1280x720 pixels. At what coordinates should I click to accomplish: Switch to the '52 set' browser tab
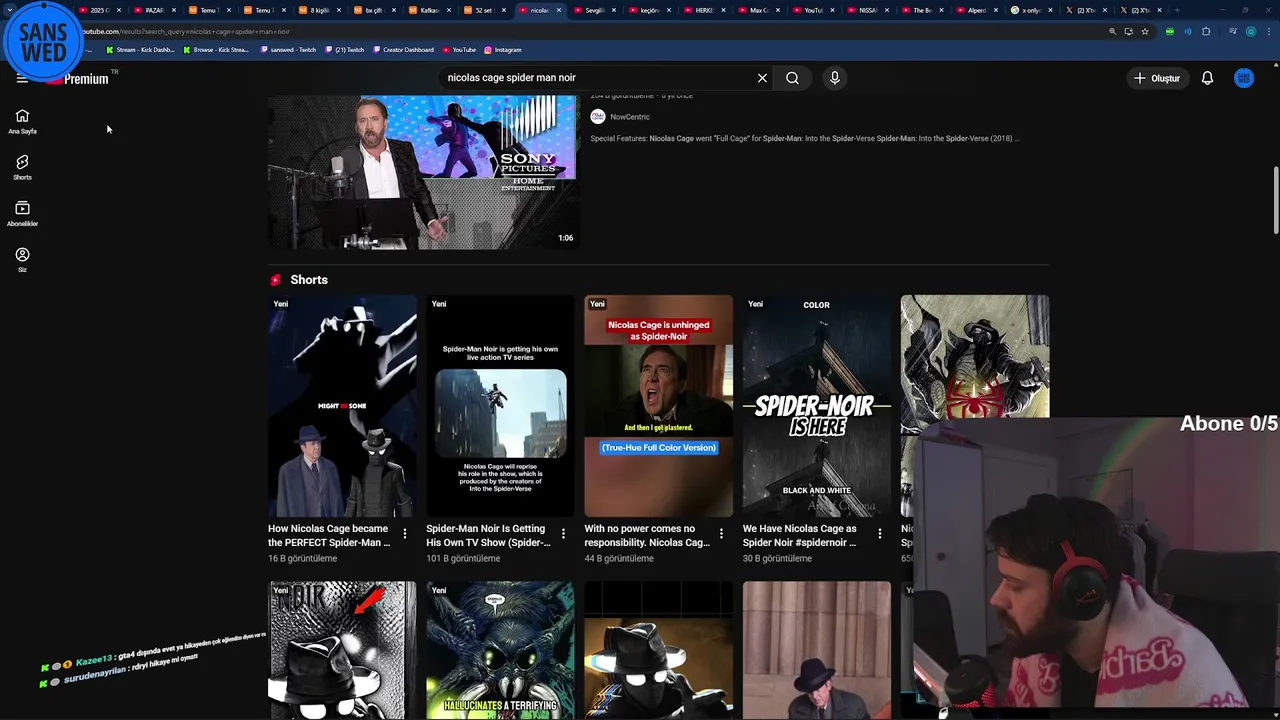[483, 10]
